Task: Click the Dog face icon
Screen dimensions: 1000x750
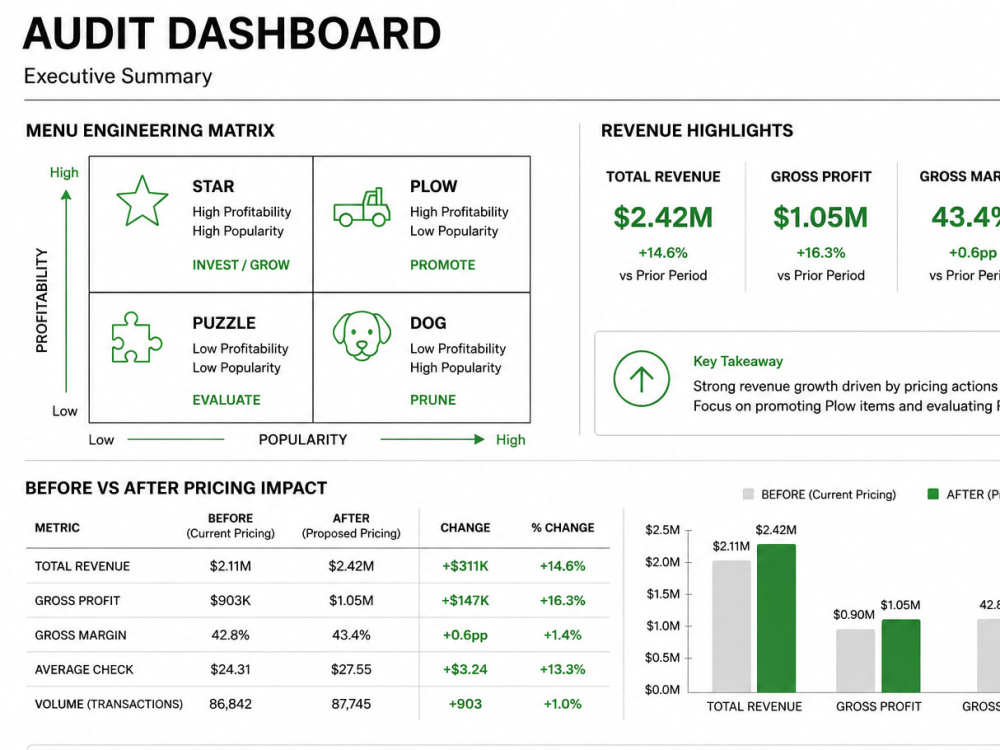Action: (362, 336)
